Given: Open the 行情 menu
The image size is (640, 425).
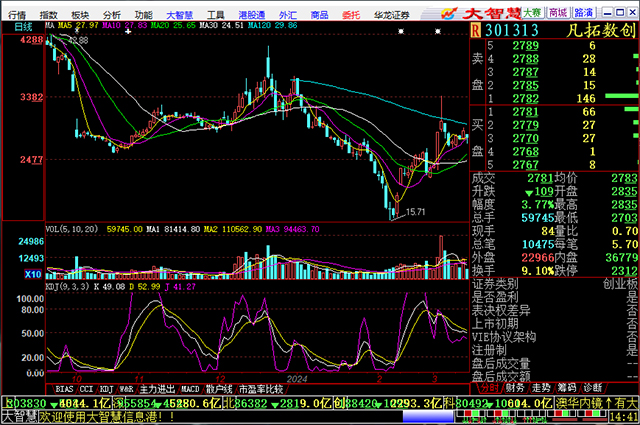Looking at the screenshot, I should pyautogui.click(x=17, y=15).
